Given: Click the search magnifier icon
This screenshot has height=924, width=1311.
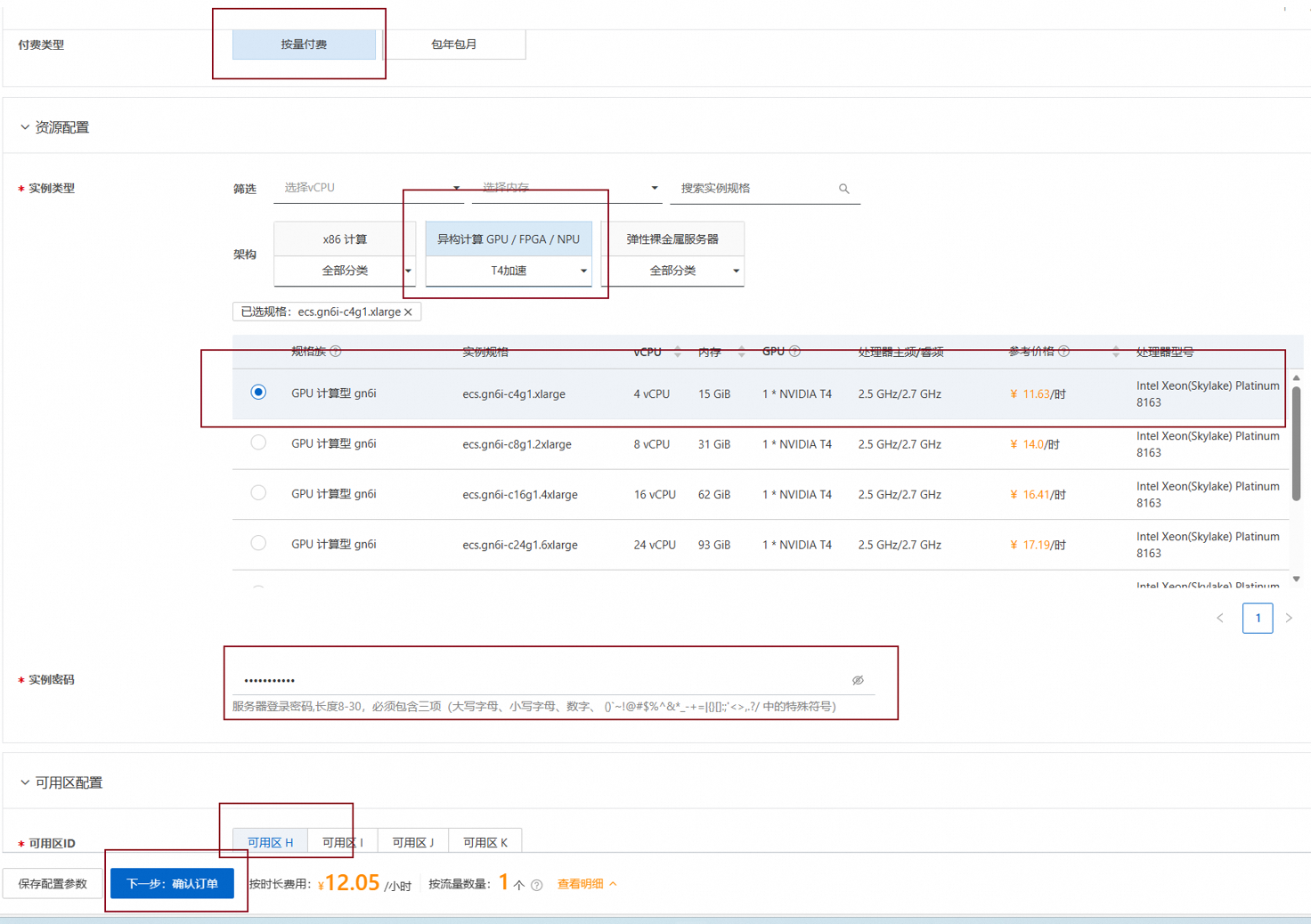Looking at the screenshot, I should pos(844,189).
